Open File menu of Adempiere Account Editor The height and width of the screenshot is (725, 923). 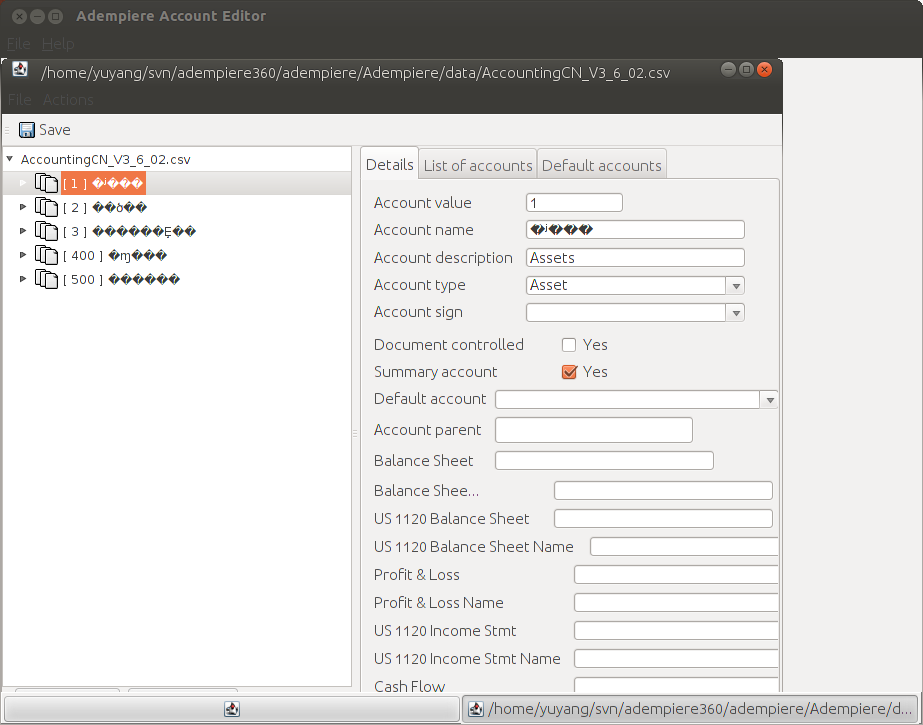18,44
